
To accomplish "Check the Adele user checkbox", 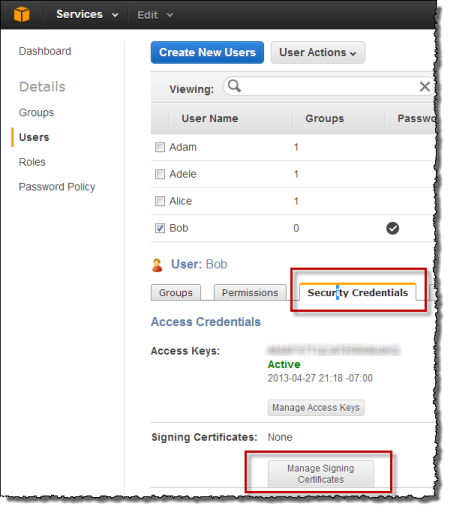I will coord(160,174).
